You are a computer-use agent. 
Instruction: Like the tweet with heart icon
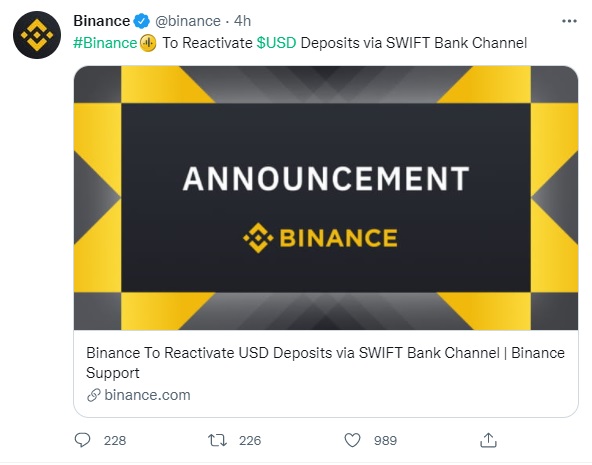click(x=352, y=440)
